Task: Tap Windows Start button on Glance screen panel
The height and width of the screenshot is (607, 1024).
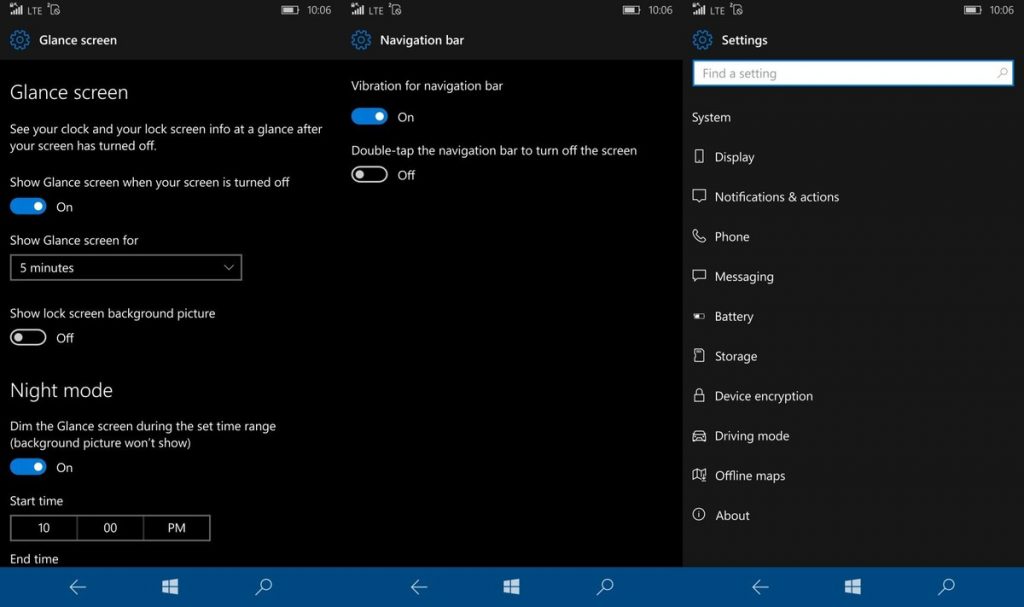Action: point(170,587)
